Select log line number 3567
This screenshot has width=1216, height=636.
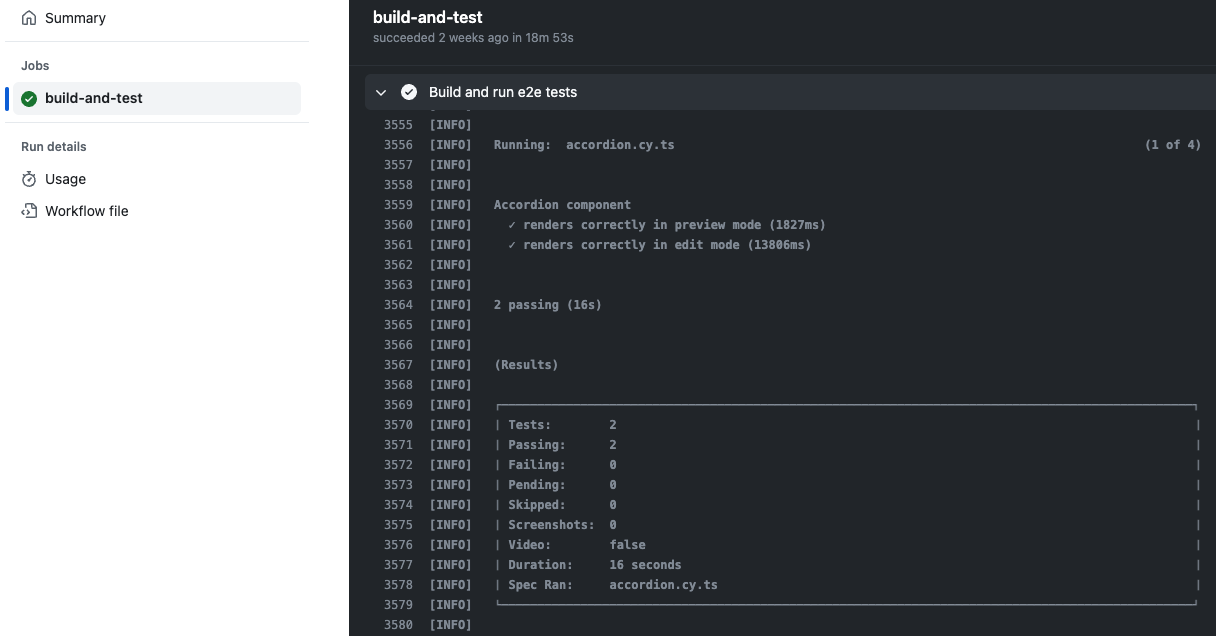pyautogui.click(x=398, y=365)
